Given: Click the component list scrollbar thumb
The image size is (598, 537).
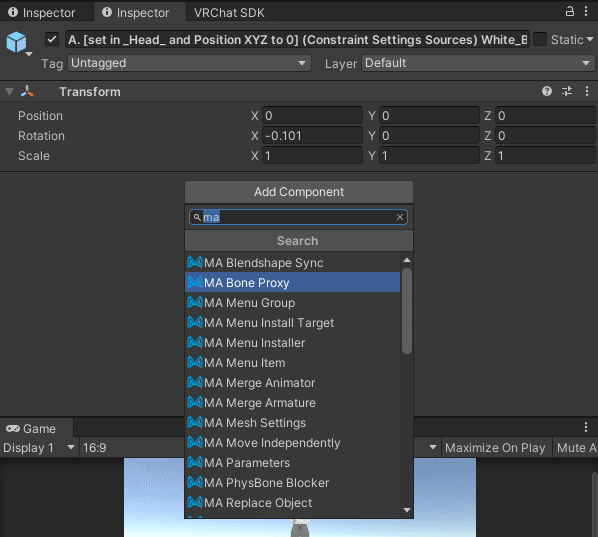Looking at the screenshot, I should [x=407, y=311].
